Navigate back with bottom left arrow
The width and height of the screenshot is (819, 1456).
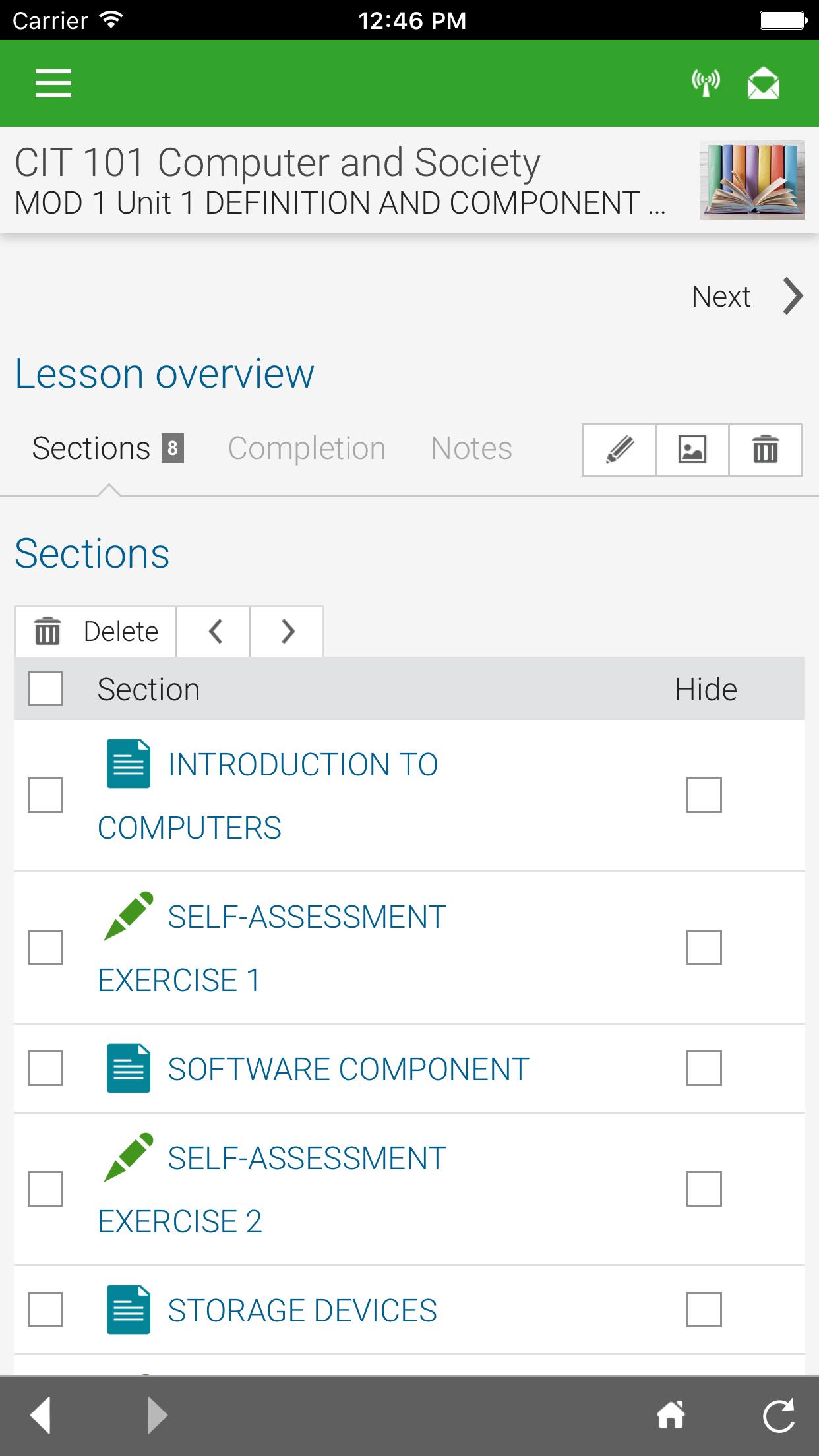[41, 1415]
